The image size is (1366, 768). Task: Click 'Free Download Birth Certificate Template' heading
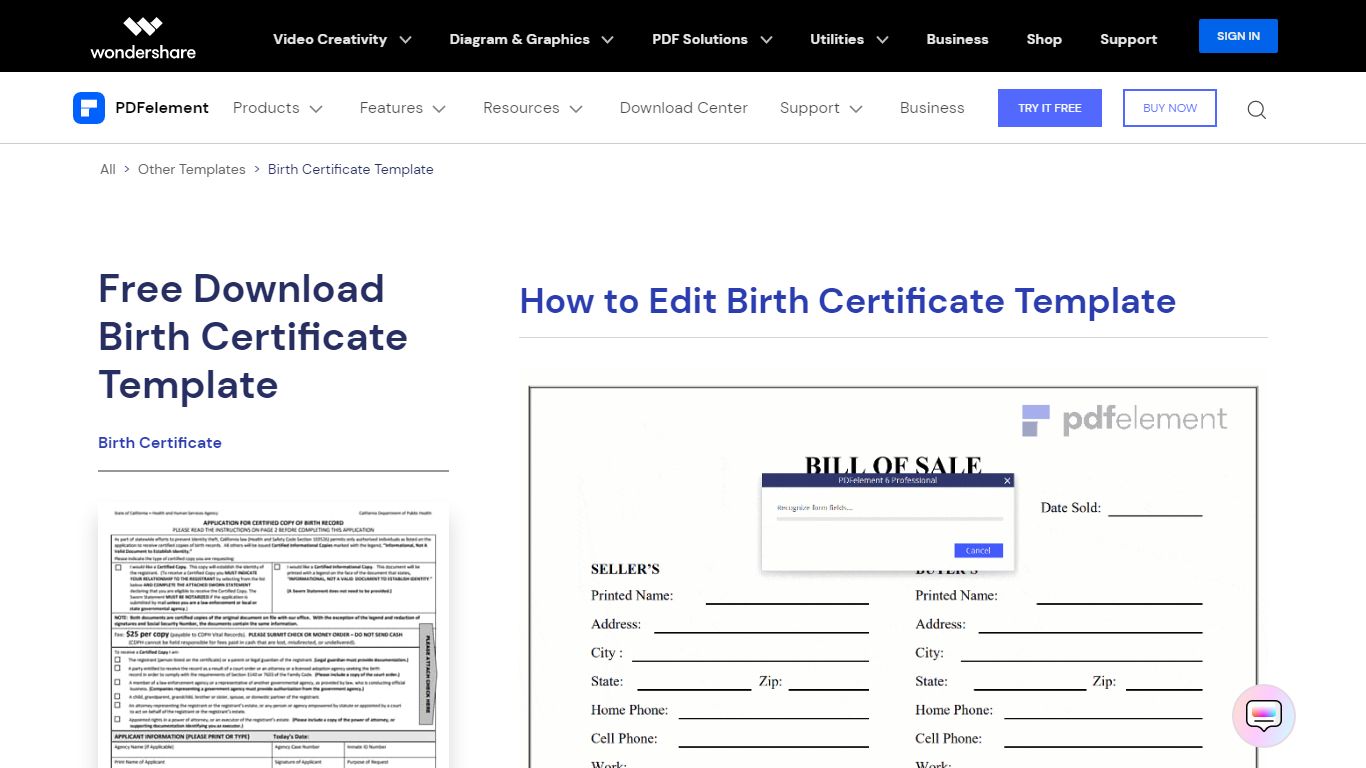(x=253, y=337)
